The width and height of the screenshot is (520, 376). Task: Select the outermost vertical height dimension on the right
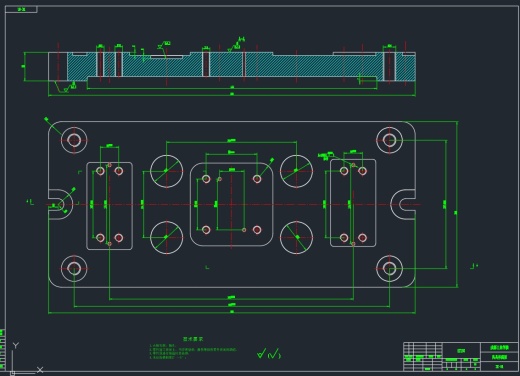pyautogui.click(x=457, y=204)
